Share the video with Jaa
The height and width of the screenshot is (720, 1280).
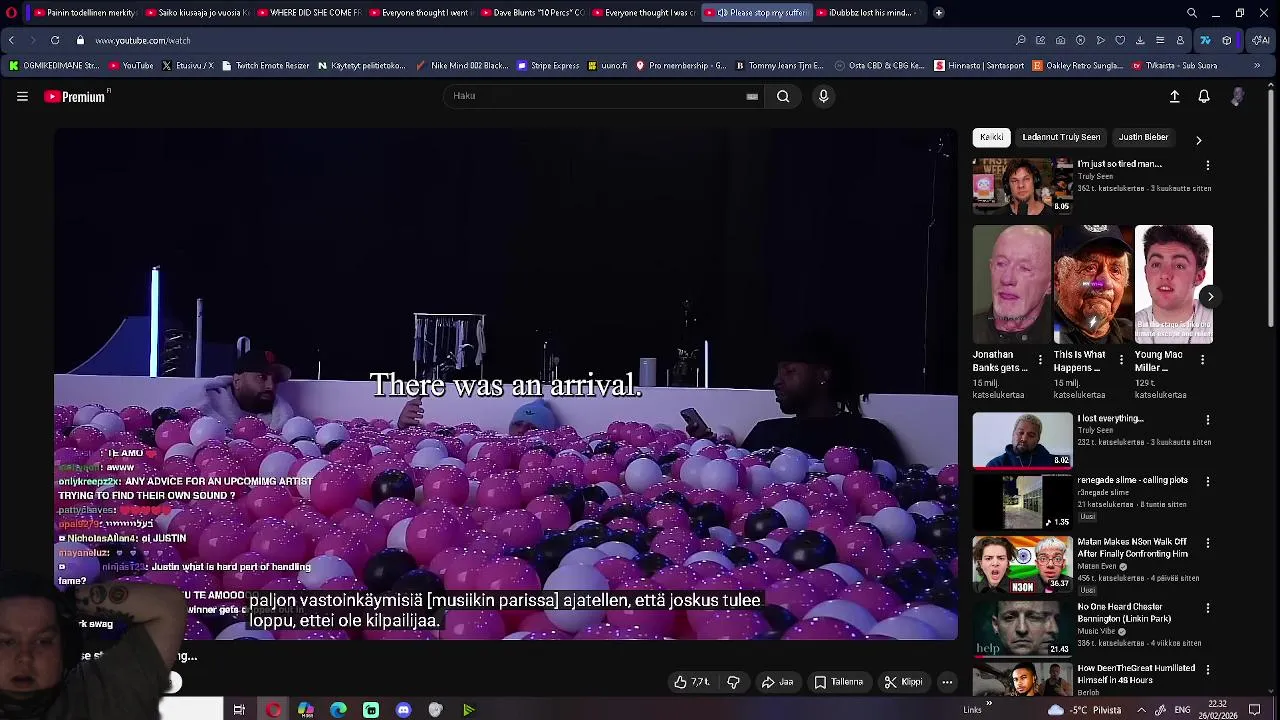[777, 682]
